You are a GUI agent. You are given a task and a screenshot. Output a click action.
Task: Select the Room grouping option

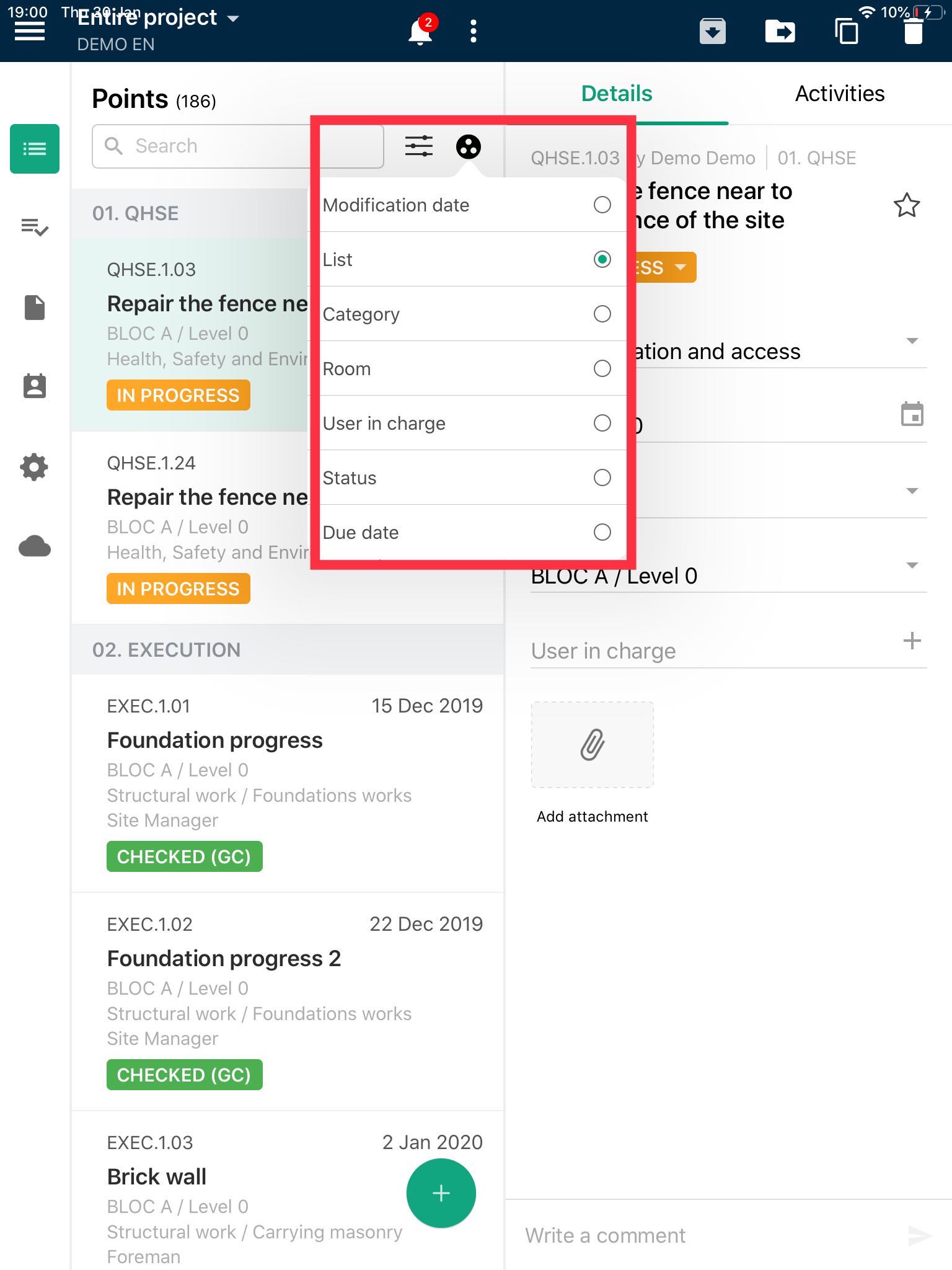tap(474, 368)
